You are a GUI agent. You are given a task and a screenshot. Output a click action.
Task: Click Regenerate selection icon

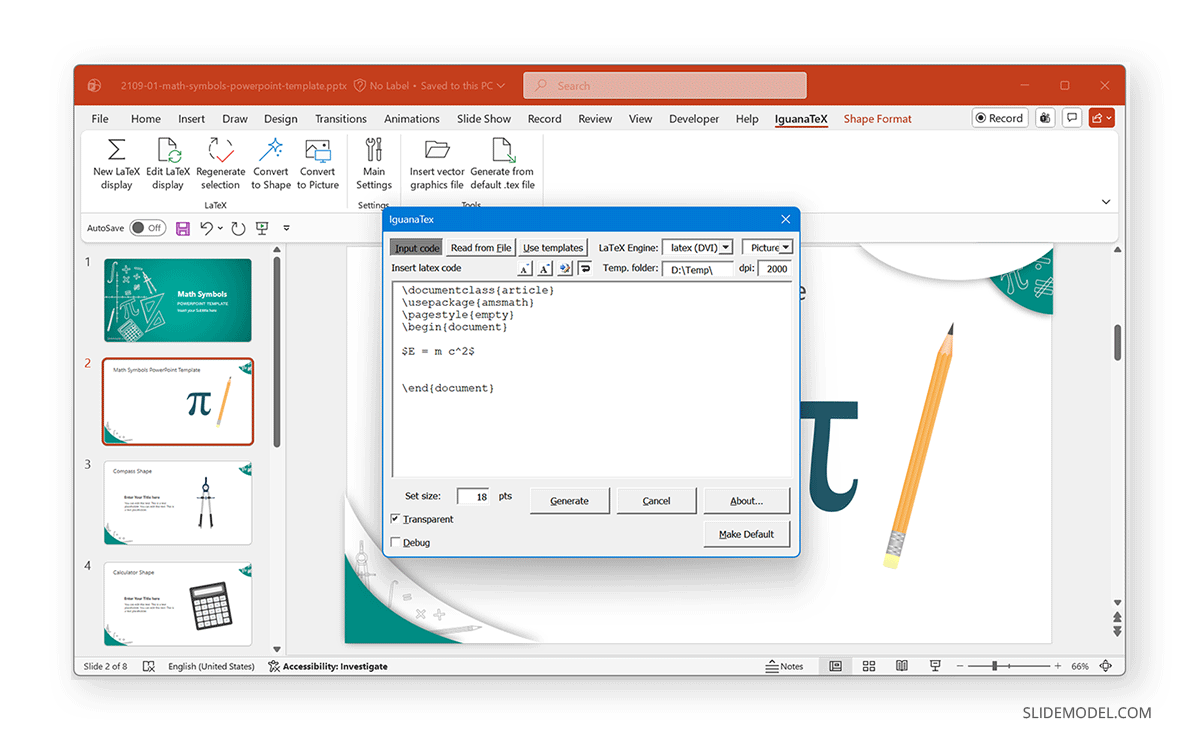[x=220, y=165]
